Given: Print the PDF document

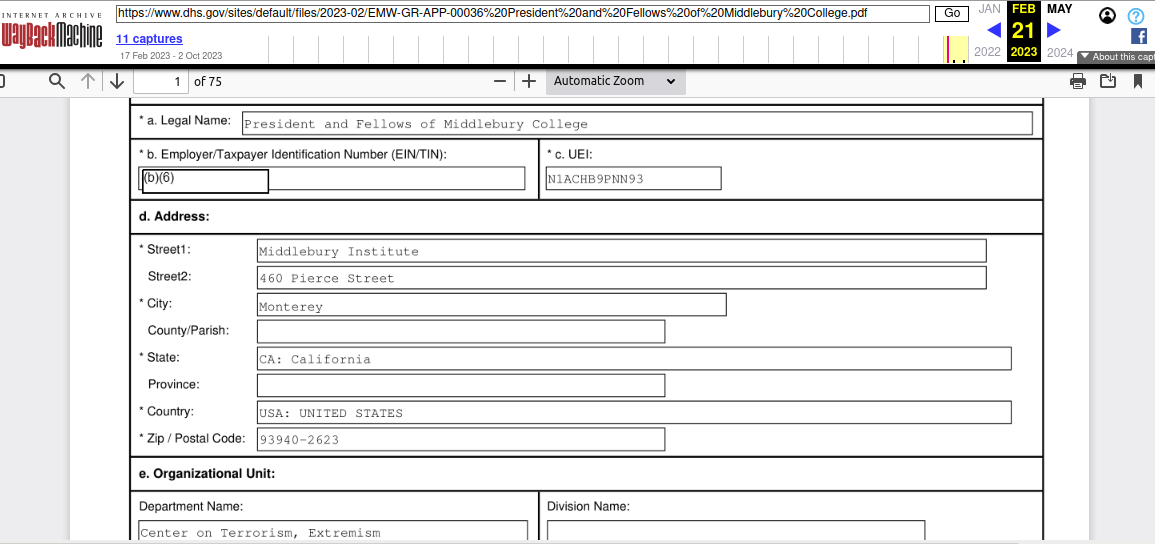Looking at the screenshot, I should click(1078, 81).
